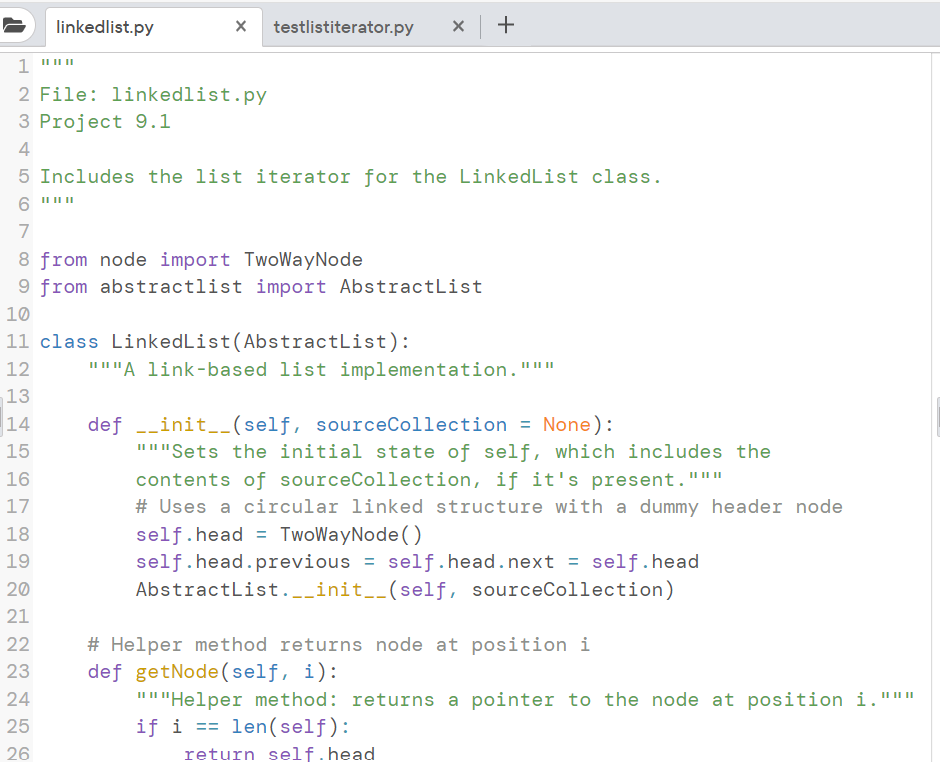This screenshot has width=940, height=762.
Task: Click the X icon on testlistiterator.py tab
Action: pyautogui.click(x=458, y=27)
